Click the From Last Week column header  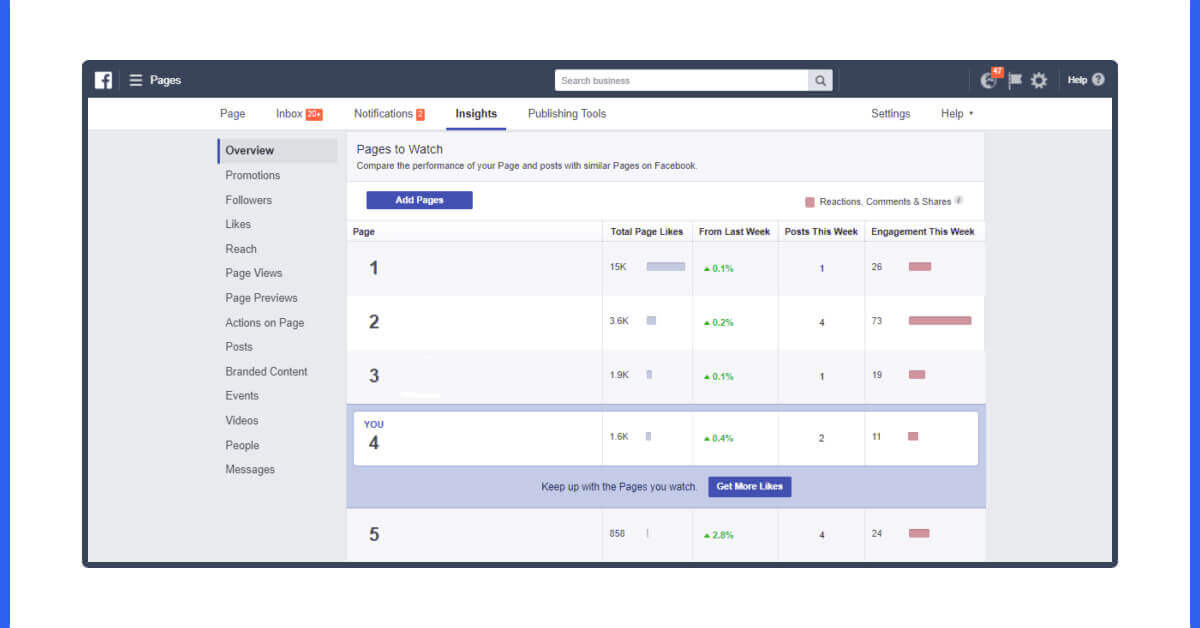[734, 232]
